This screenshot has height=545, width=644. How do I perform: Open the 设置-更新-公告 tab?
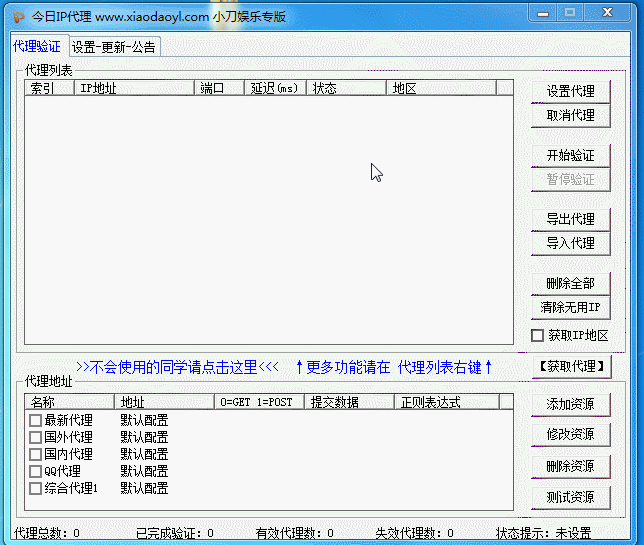point(113,47)
